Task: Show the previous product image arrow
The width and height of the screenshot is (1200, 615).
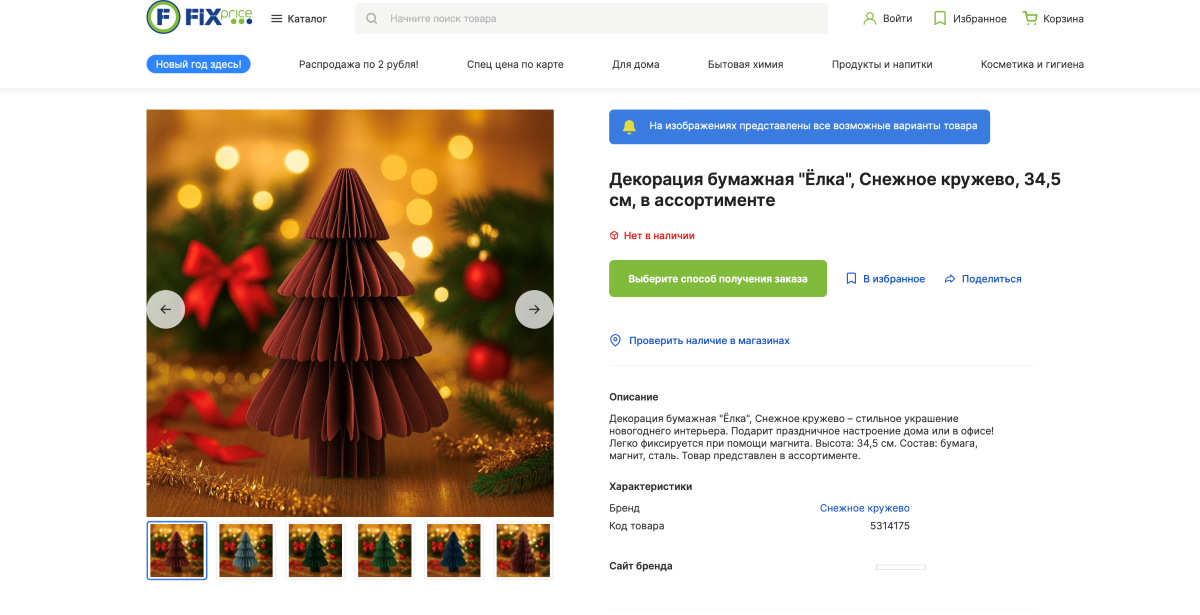Action: (x=166, y=309)
